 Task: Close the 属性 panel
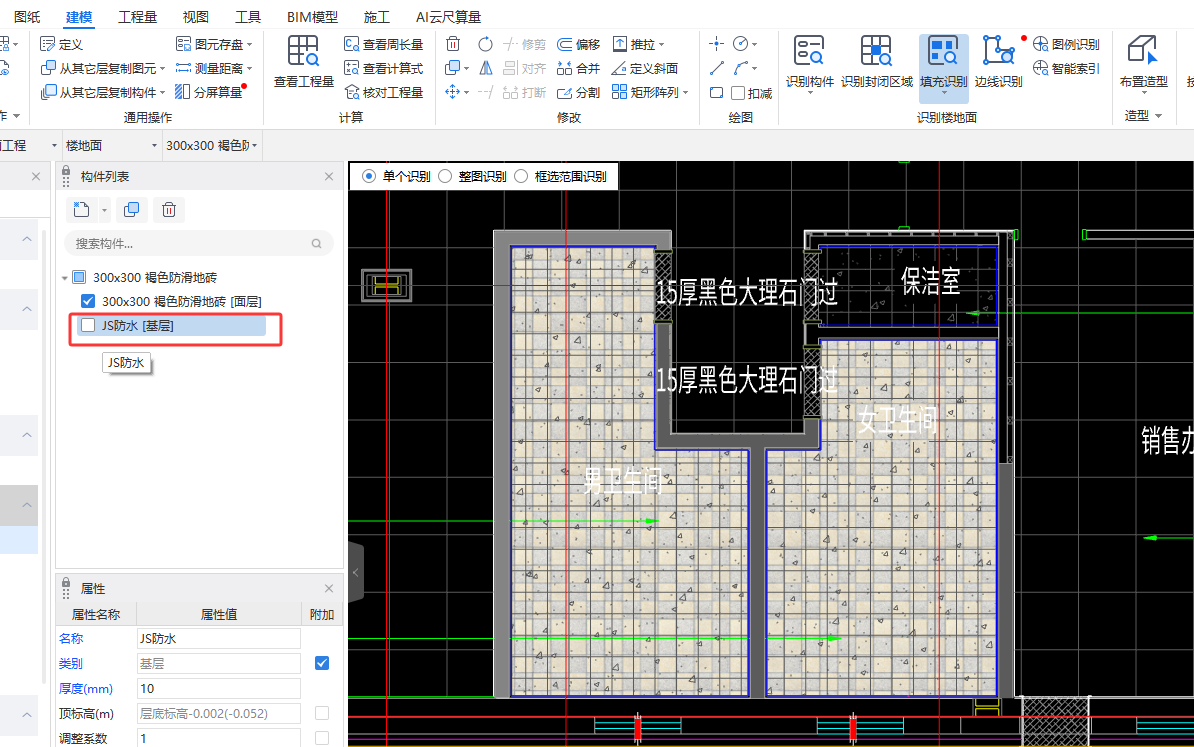click(329, 588)
